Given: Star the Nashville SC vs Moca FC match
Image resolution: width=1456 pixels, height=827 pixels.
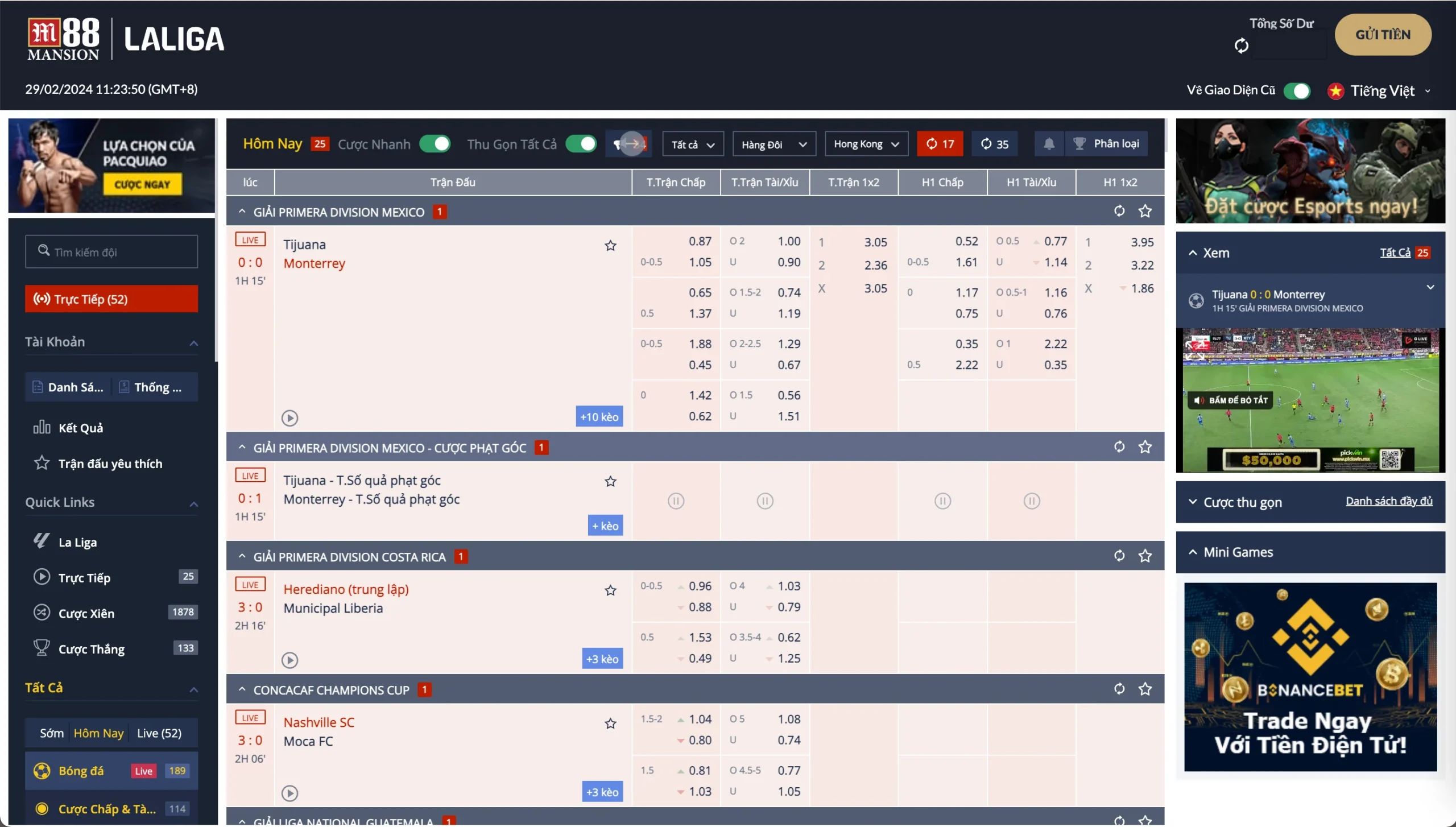Looking at the screenshot, I should [610, 724].
